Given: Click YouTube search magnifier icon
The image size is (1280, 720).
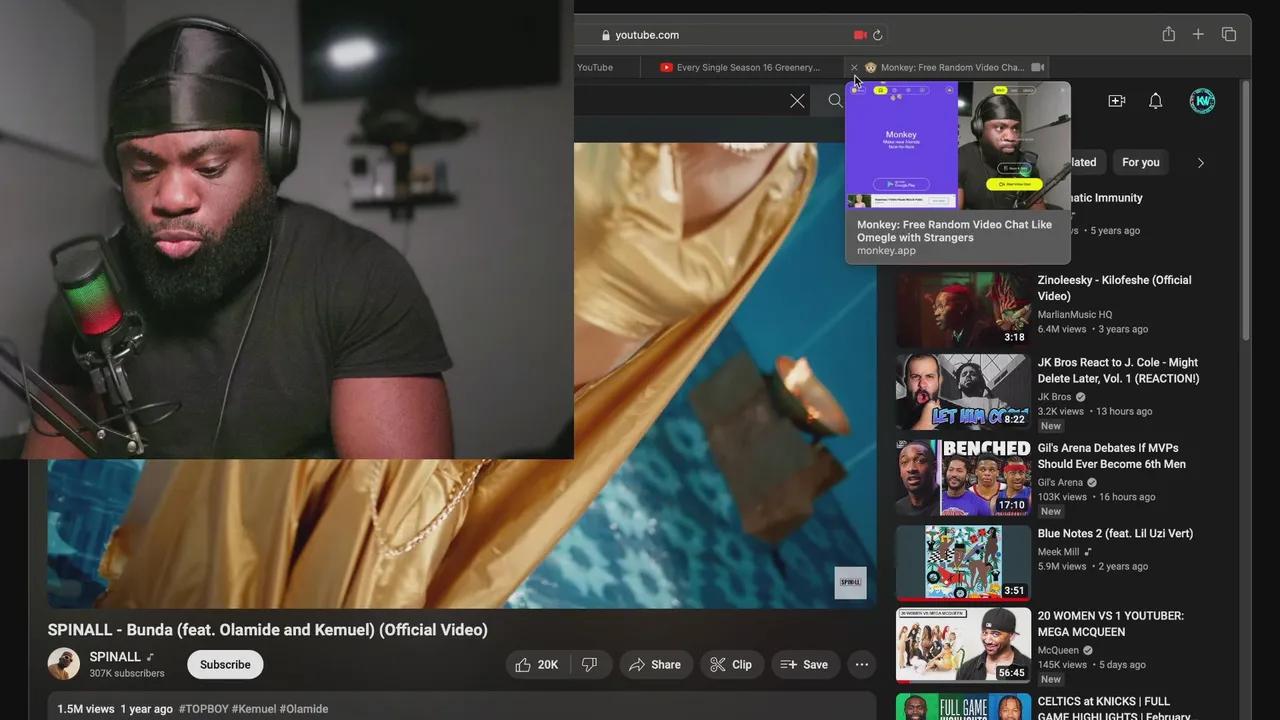Looking at the screenshot, I should tap(835, 100).
